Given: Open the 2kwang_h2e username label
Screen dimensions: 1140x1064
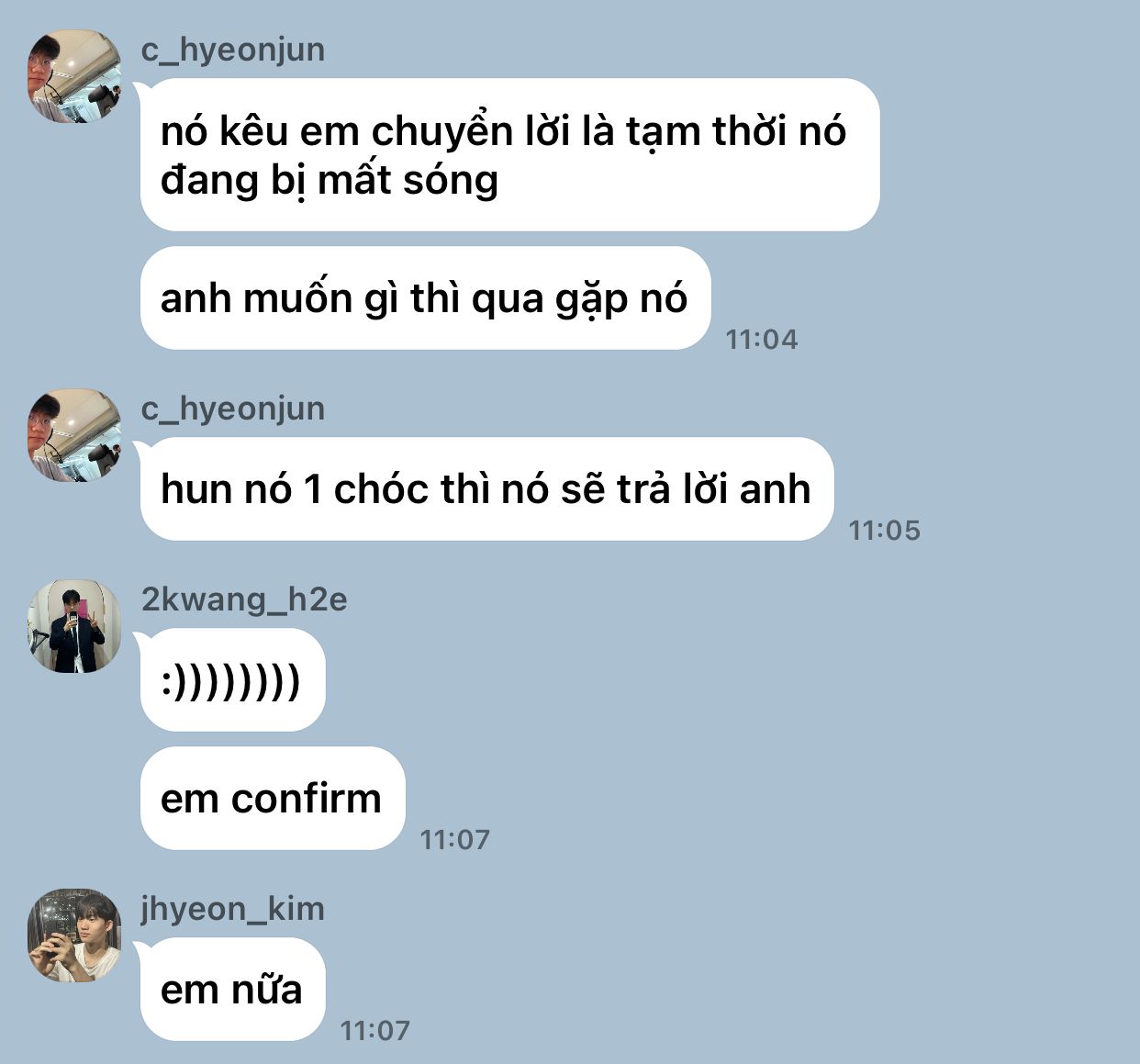Looking at the screenshot, I should click(x=244, y=599).
